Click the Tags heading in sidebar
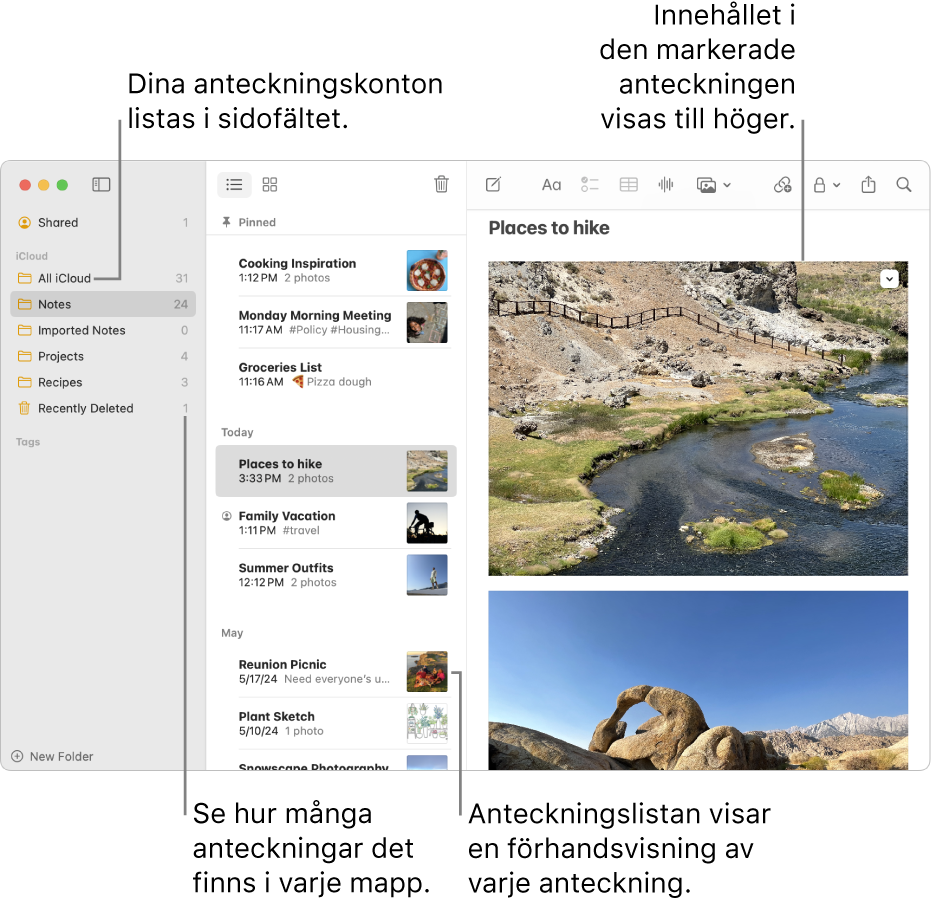The width and height of the screenshot is (934, 904). (x=28, y=442)
